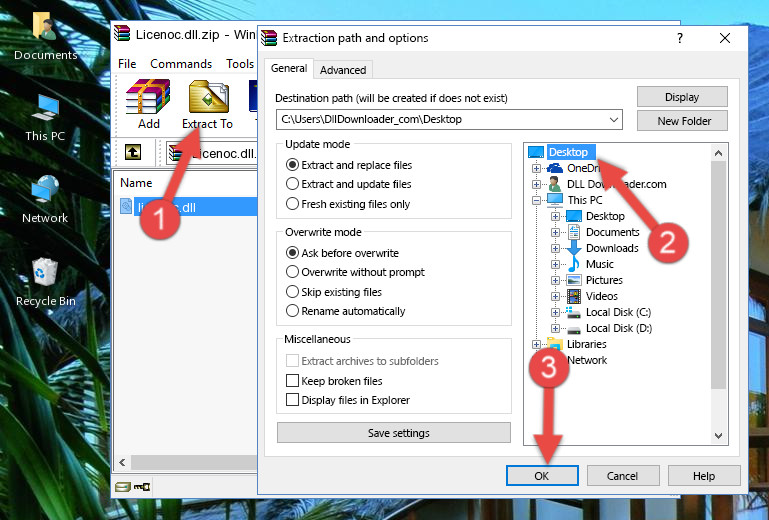Select Rename automatically option

click(345, 311)
